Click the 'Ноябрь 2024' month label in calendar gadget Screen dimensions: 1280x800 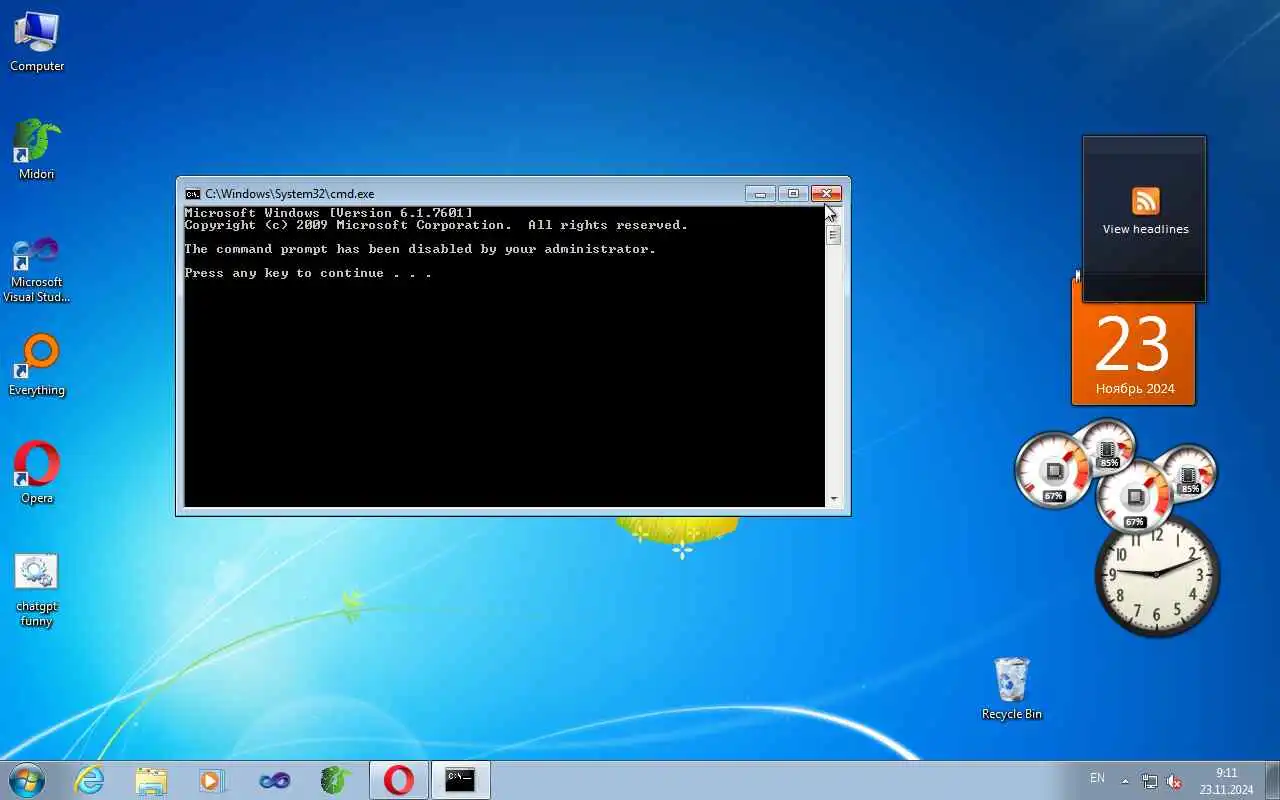1134,389
